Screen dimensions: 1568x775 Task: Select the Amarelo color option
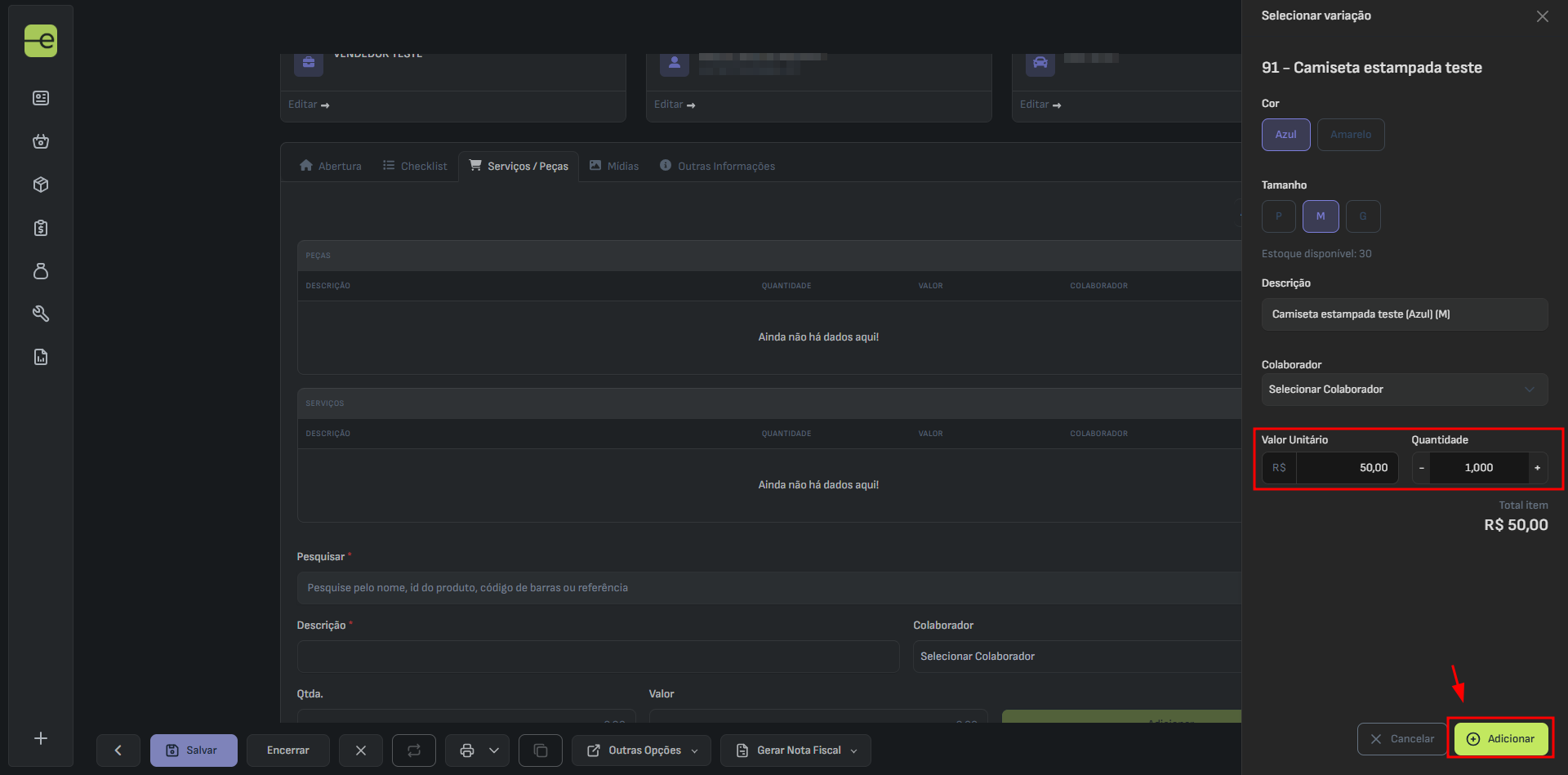1350,135
